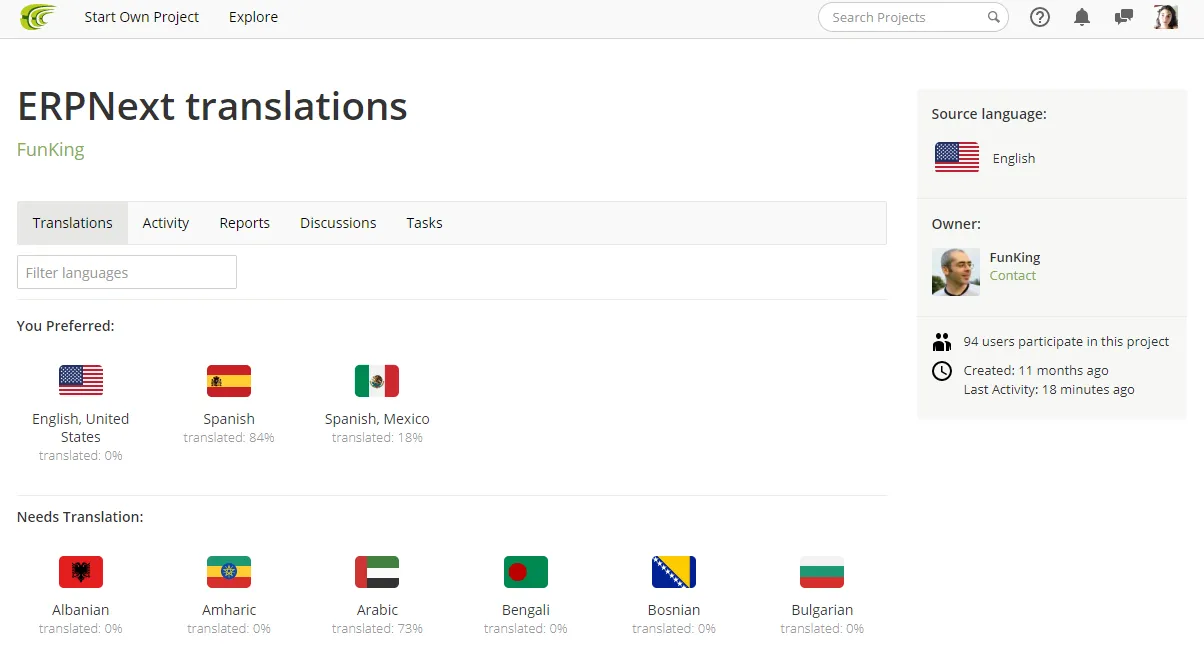
Task: Click '94 users participate in this project'
Action: 1066,342
